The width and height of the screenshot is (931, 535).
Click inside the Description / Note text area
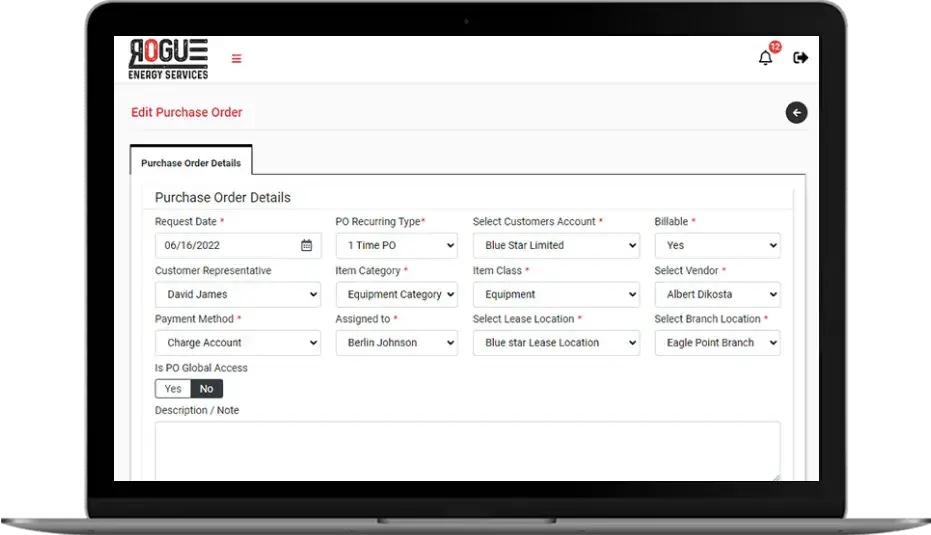[x=467, y=450]
